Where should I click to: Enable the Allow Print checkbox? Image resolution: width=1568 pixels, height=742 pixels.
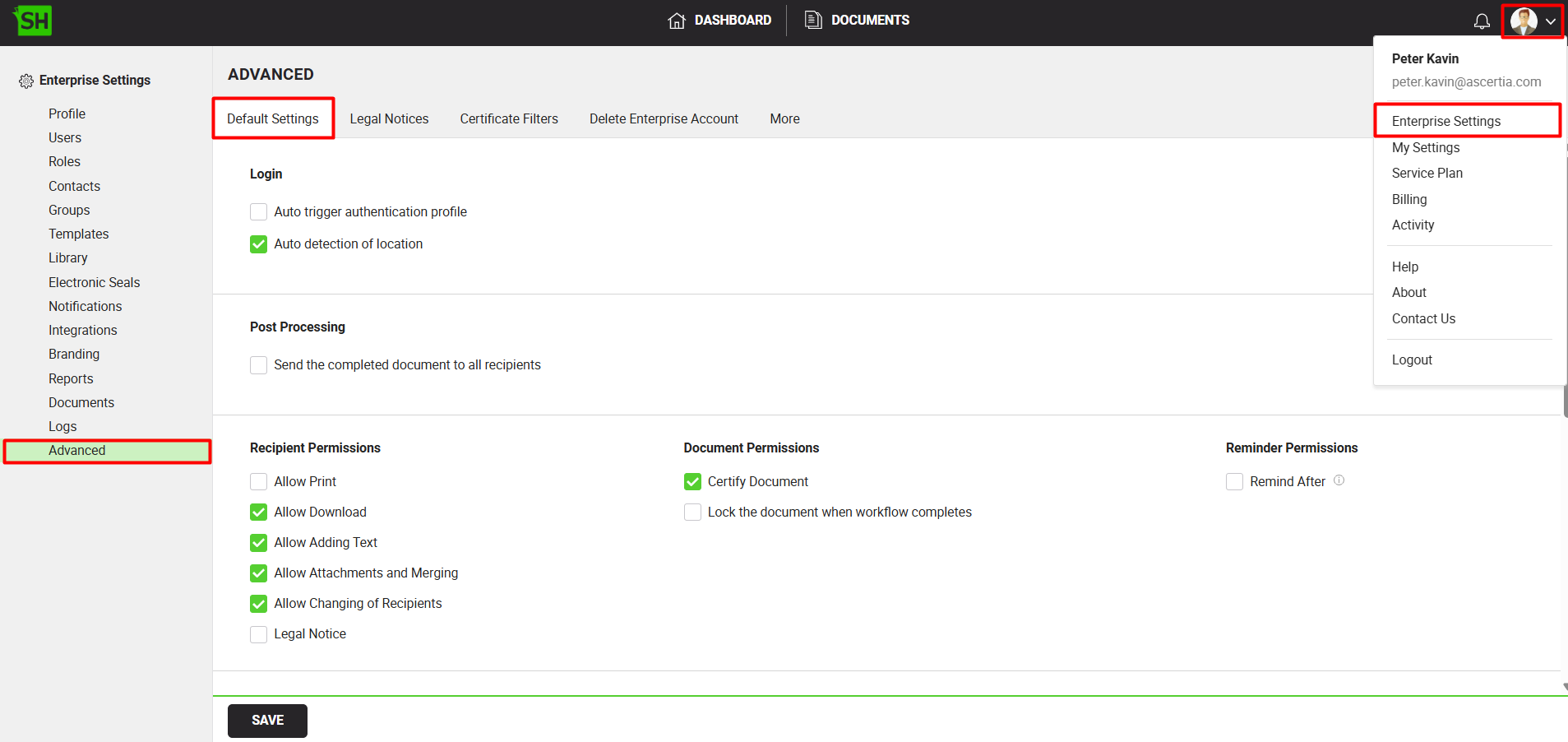[258, 482]
